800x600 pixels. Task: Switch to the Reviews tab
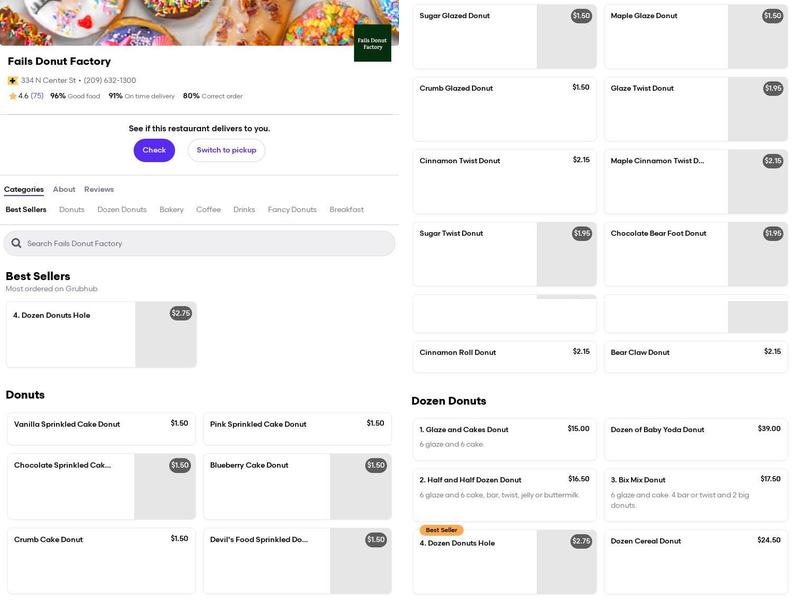click(x=99, y=189)
